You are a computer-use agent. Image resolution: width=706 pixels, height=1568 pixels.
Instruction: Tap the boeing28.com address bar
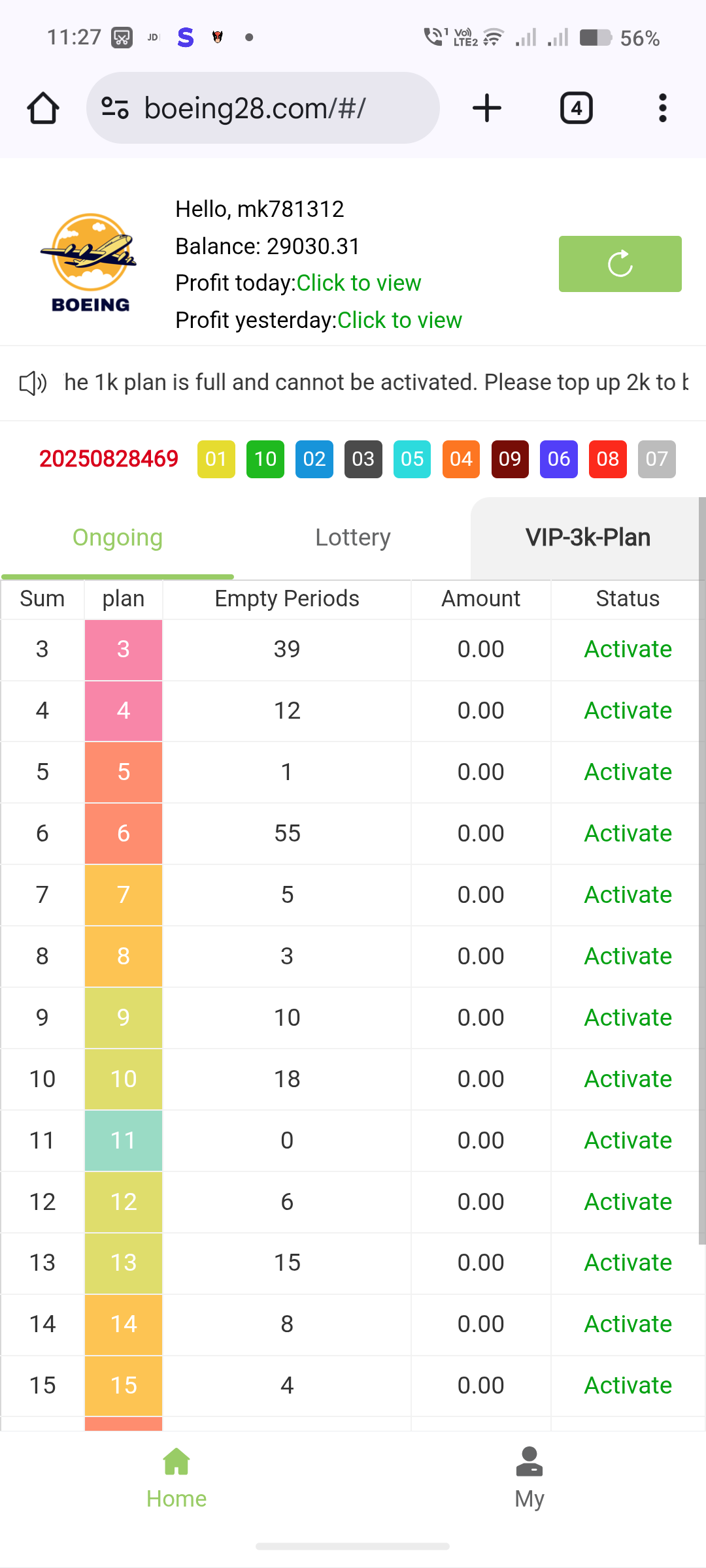tap(275, 108)
